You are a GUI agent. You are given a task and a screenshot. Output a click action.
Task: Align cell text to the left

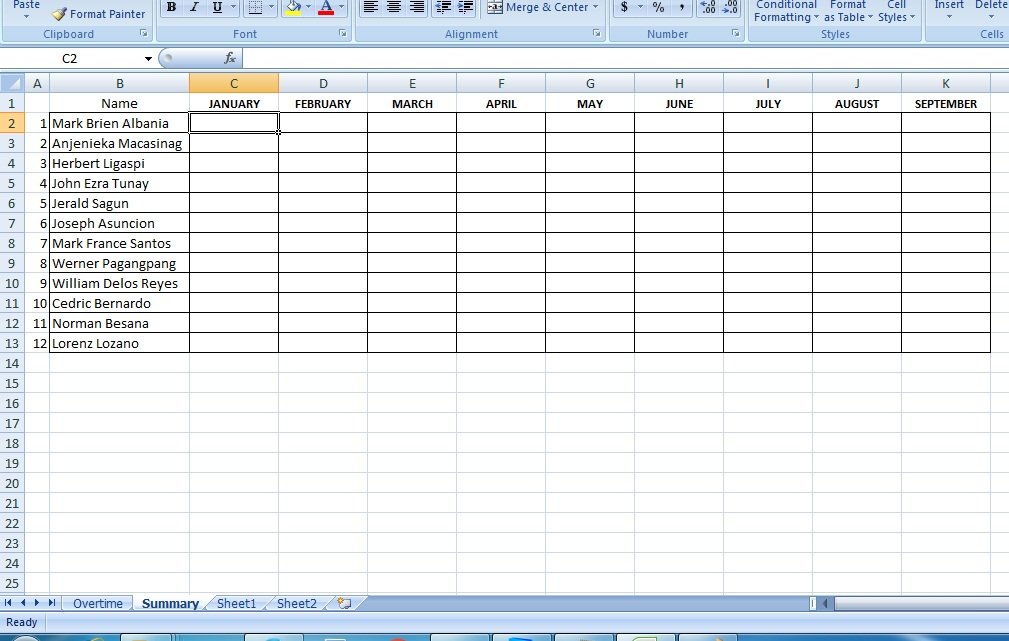point(370,8)
